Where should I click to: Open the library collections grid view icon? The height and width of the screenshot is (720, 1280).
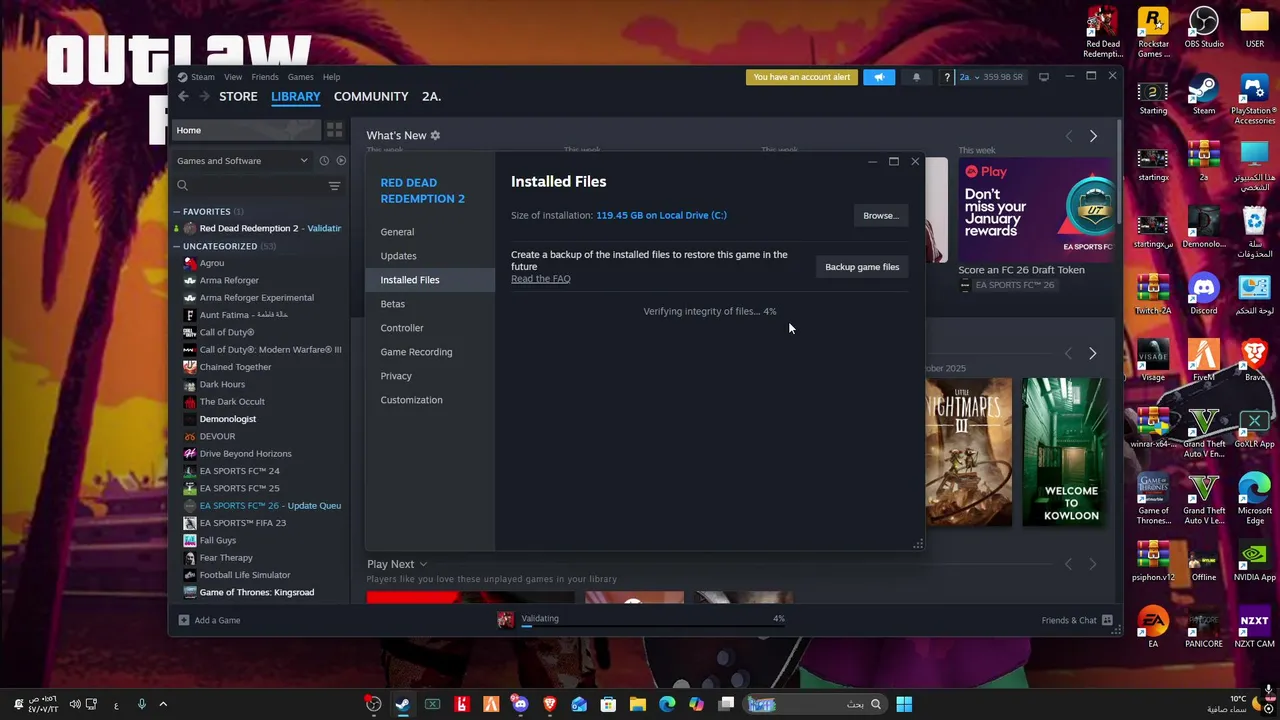(x=334, y=130)
